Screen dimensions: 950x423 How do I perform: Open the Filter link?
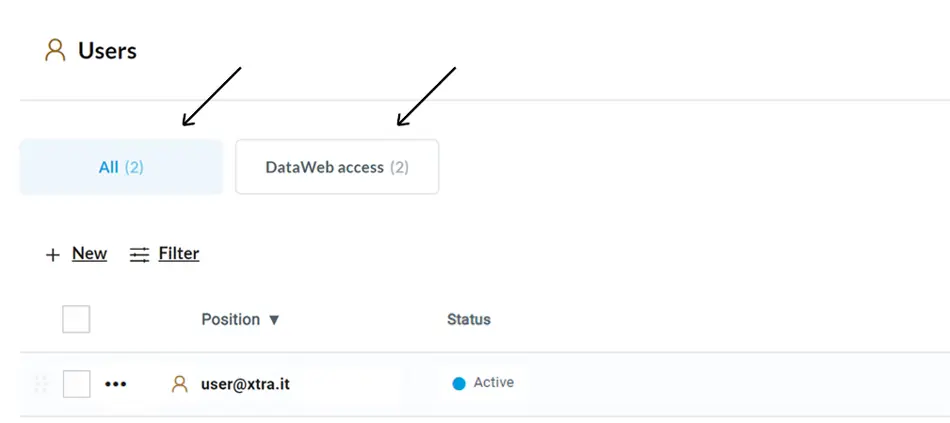pos(179,253)
